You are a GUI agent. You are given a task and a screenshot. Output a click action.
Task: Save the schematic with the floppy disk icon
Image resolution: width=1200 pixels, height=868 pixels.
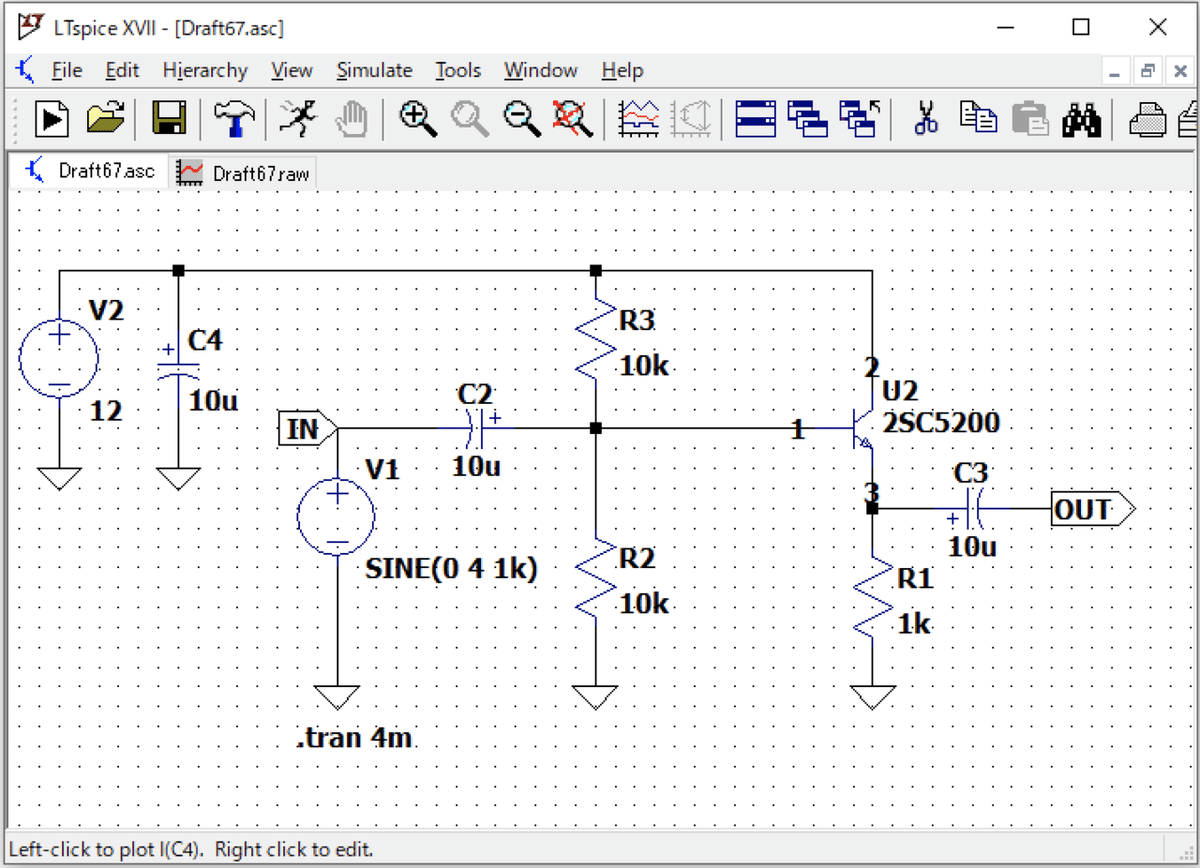click(169, 119)
